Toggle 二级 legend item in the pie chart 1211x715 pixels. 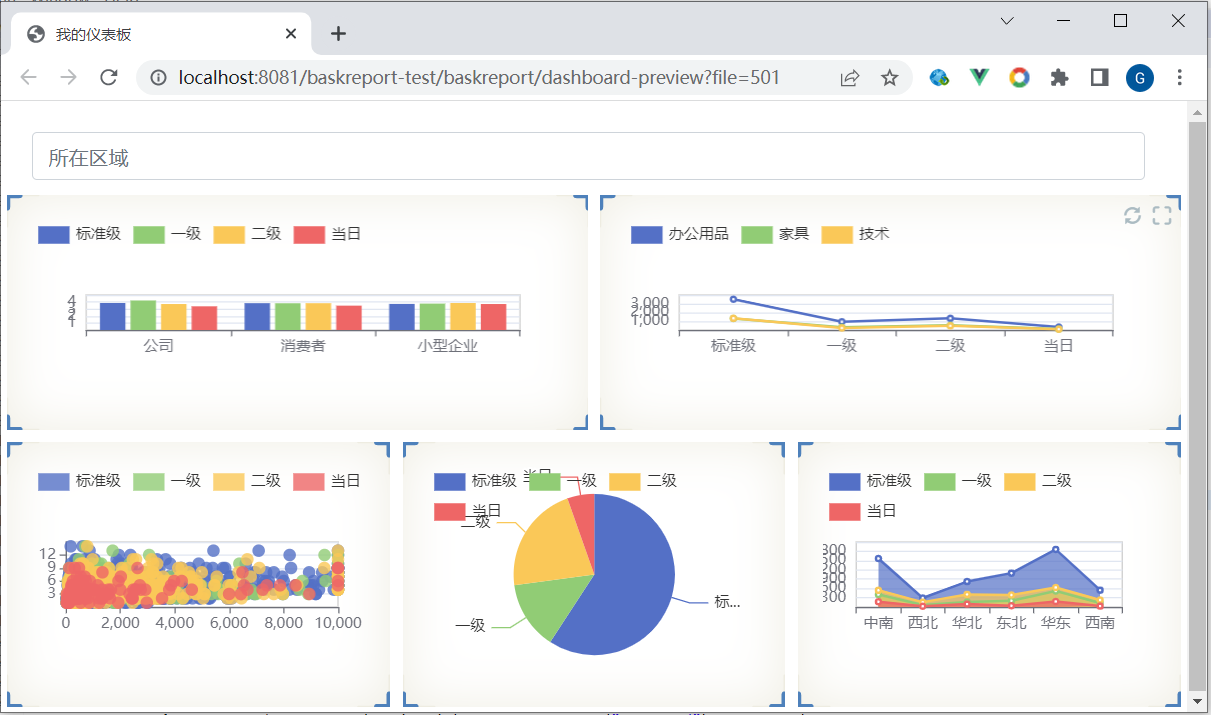(x=642, y=481)
